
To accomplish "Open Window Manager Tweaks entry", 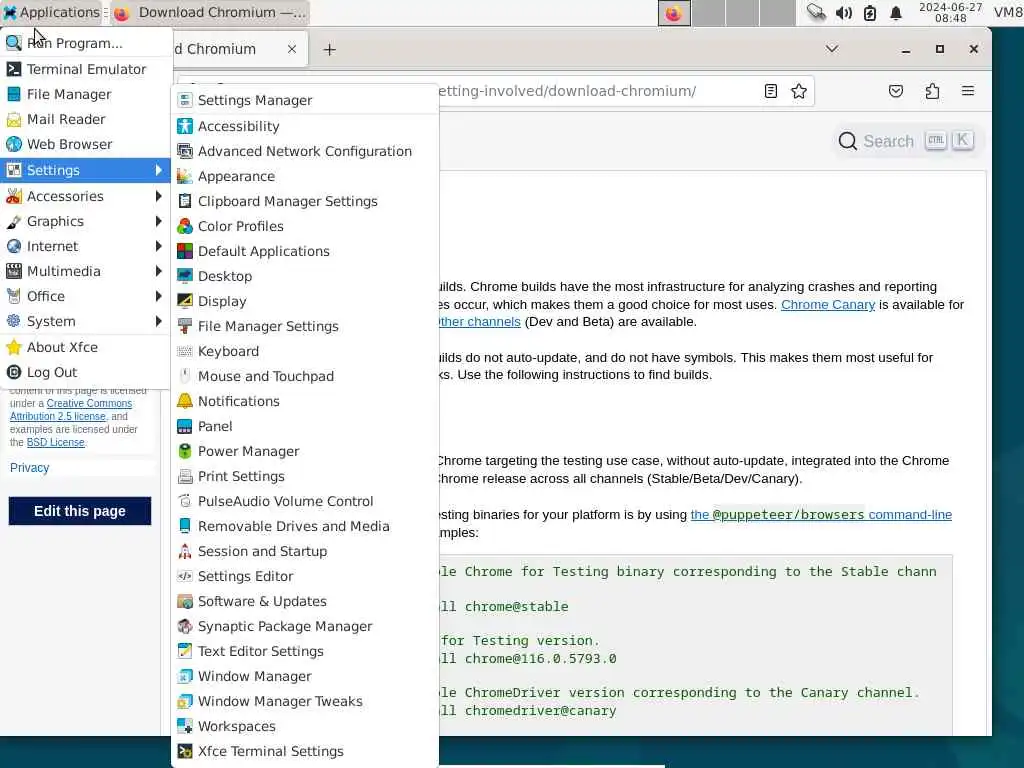I will coord(304,701).
